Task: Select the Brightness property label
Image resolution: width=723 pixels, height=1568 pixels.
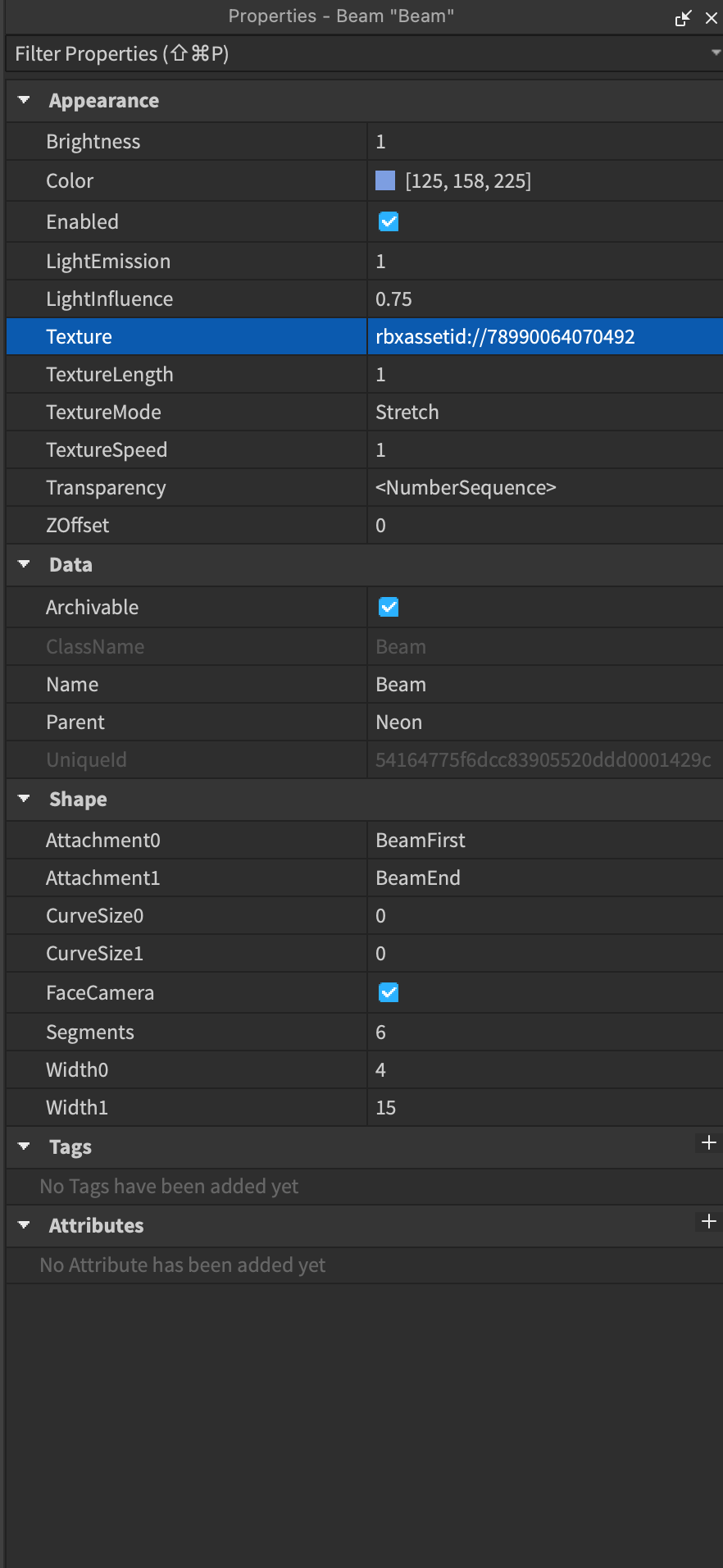Action: click(x=93, y=141)
